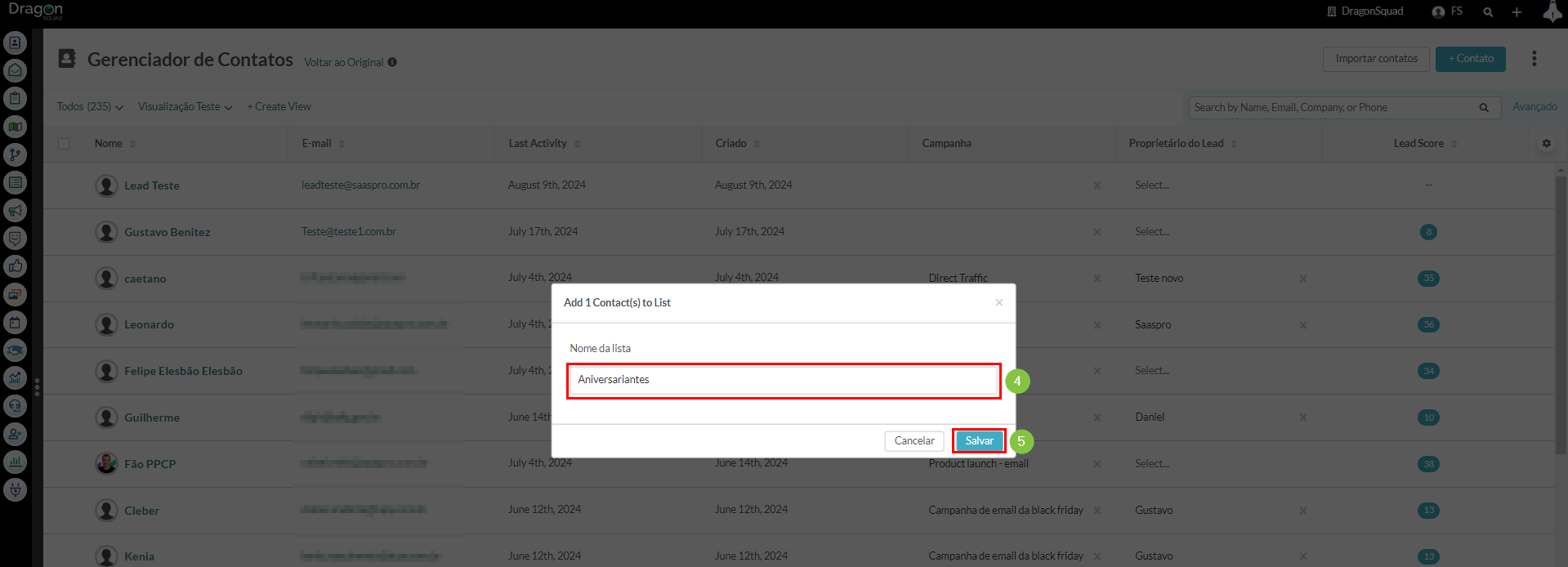Click the Dragon logo at top left

point(35,11)
